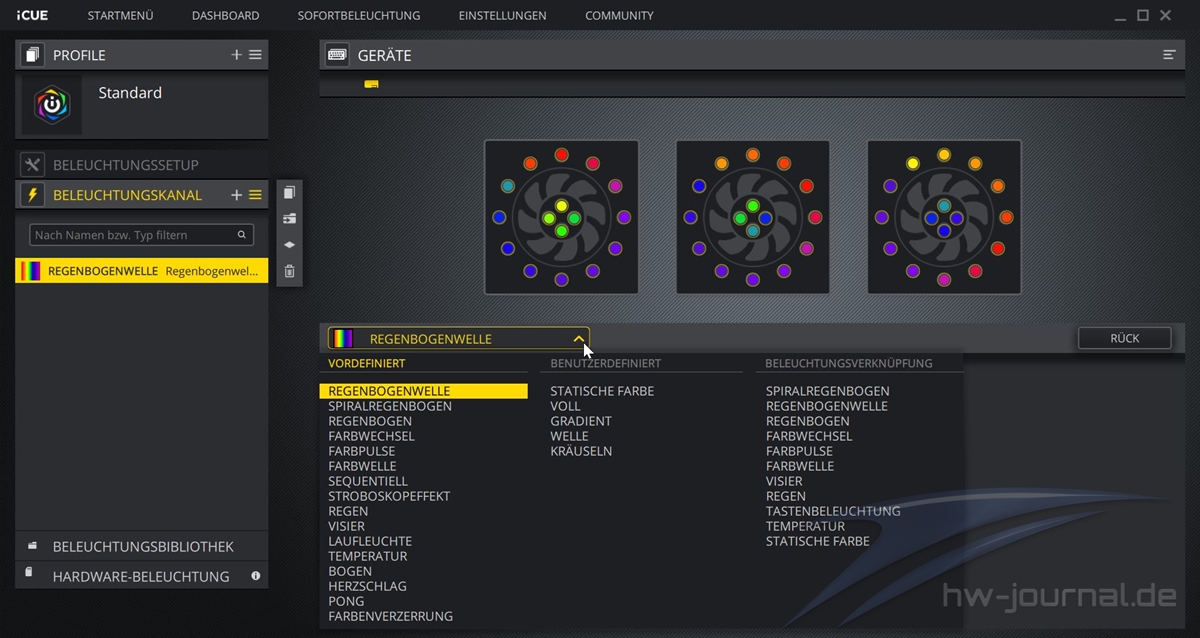This screenshot has height=638, width=1200.
Task: Select custom effect Kräuseln
Action: pos(581,451)
